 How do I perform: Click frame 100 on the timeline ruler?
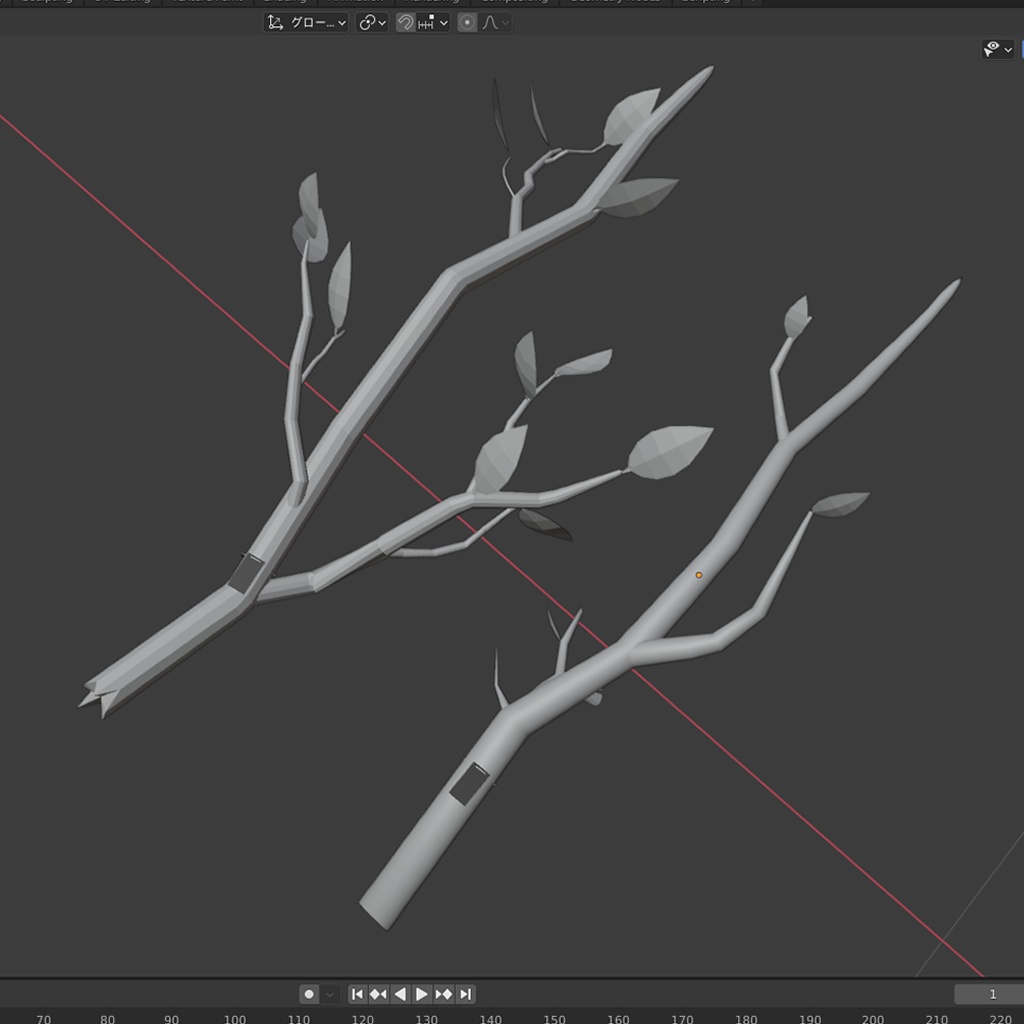click(x=235, y=1019)
